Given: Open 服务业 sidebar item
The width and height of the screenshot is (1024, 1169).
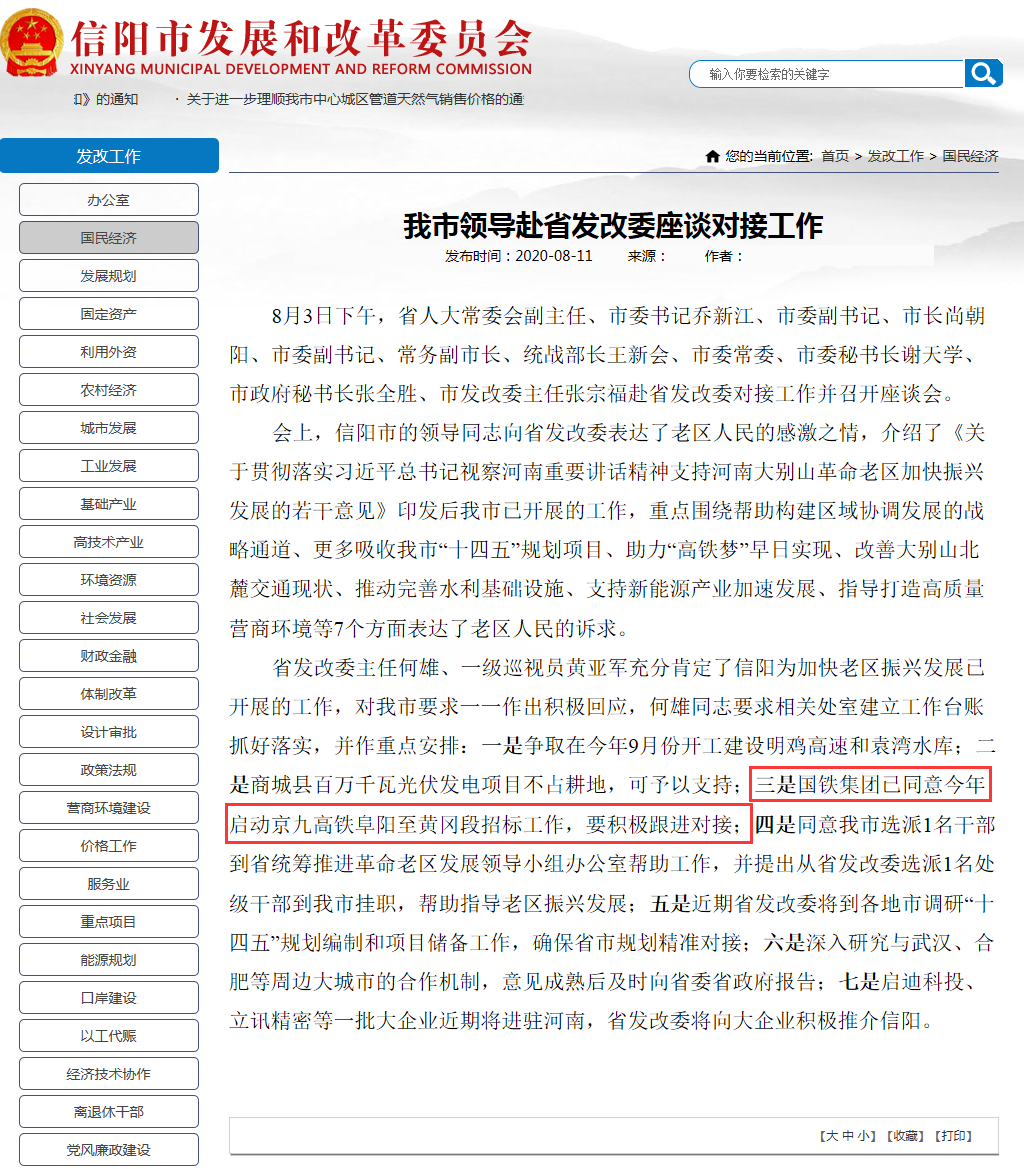Looking at the screenshot, I should (x=109, y=884).
